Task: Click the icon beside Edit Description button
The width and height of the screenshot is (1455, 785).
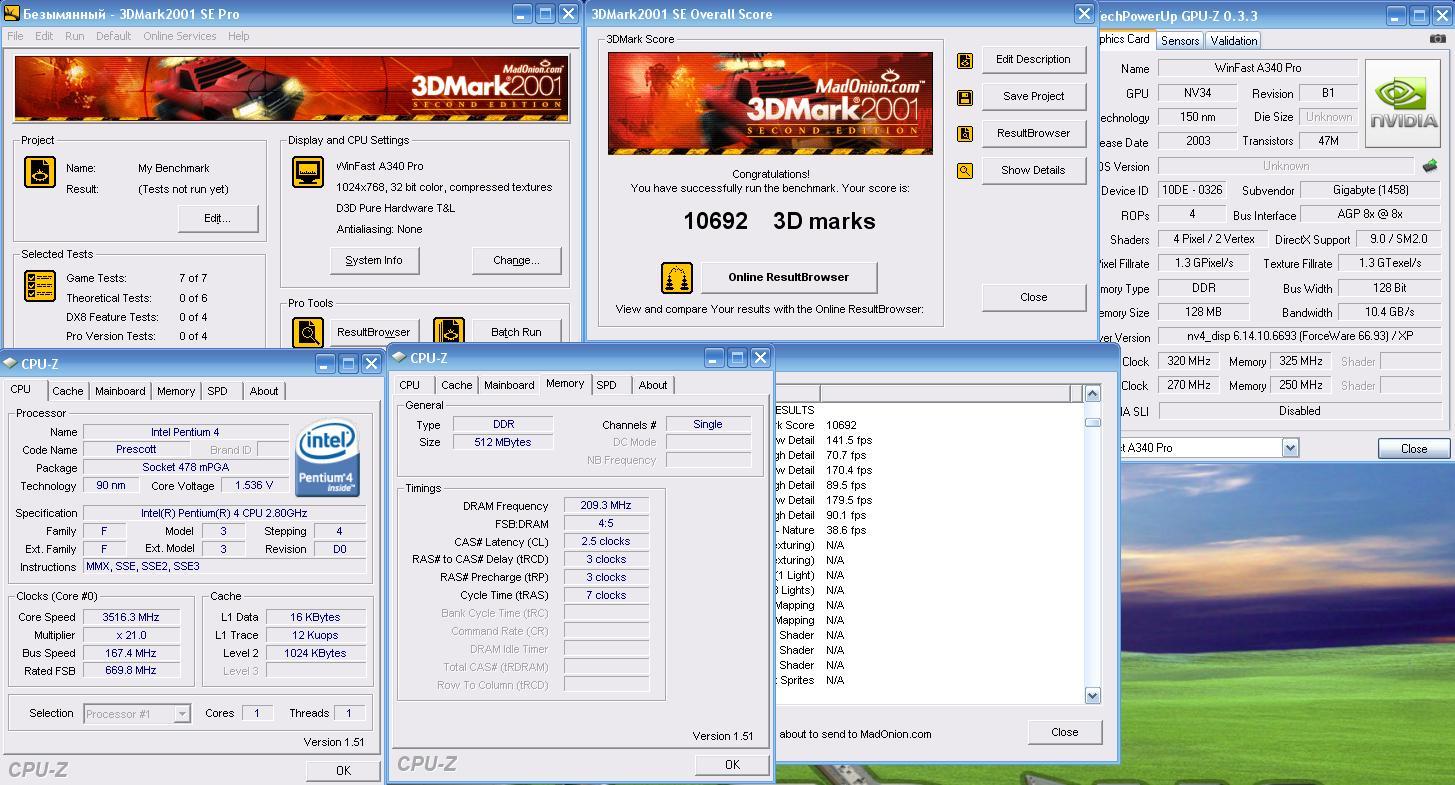Action: click(965, 60)
